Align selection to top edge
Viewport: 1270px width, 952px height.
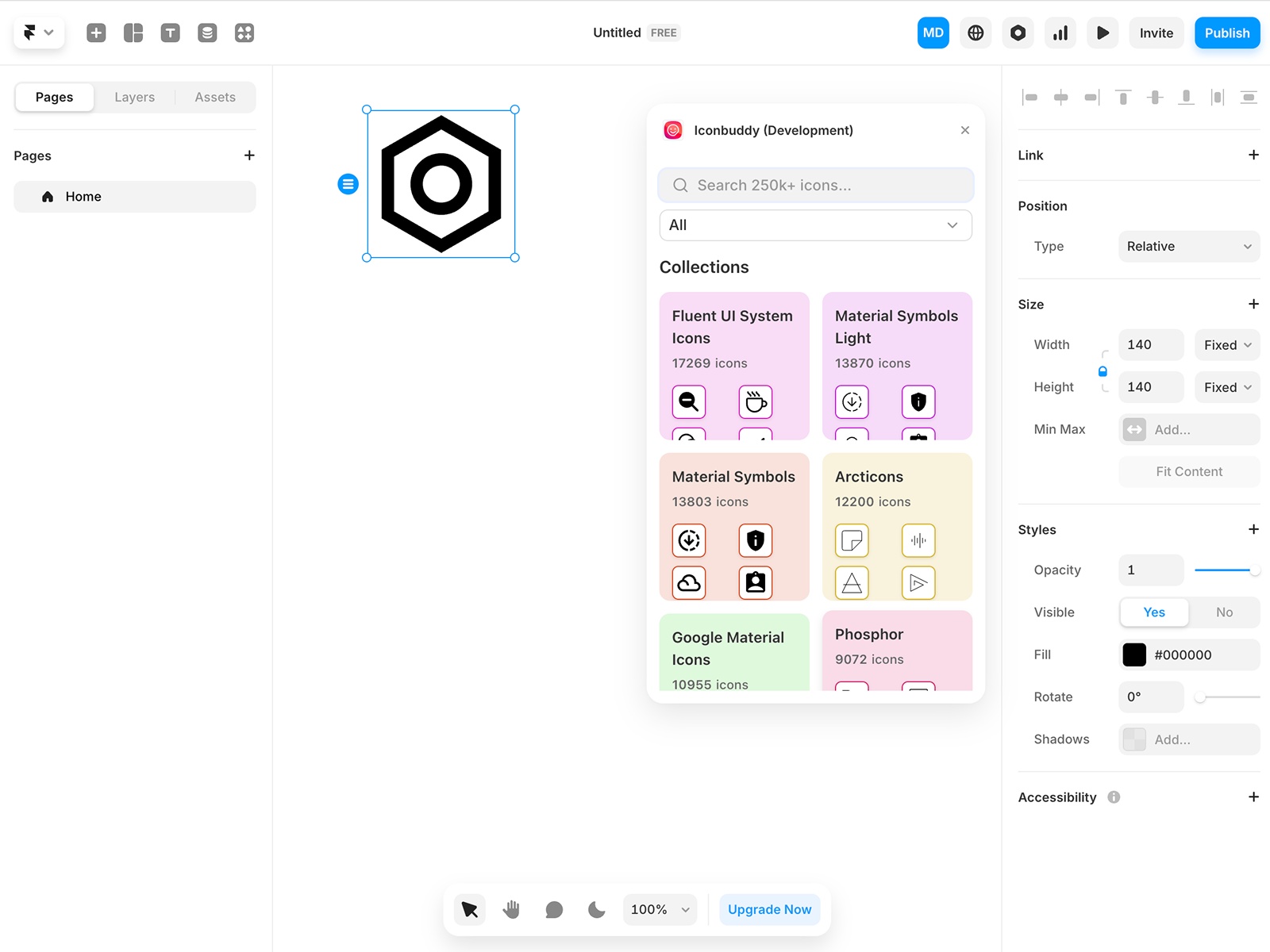pos(1123,97)
